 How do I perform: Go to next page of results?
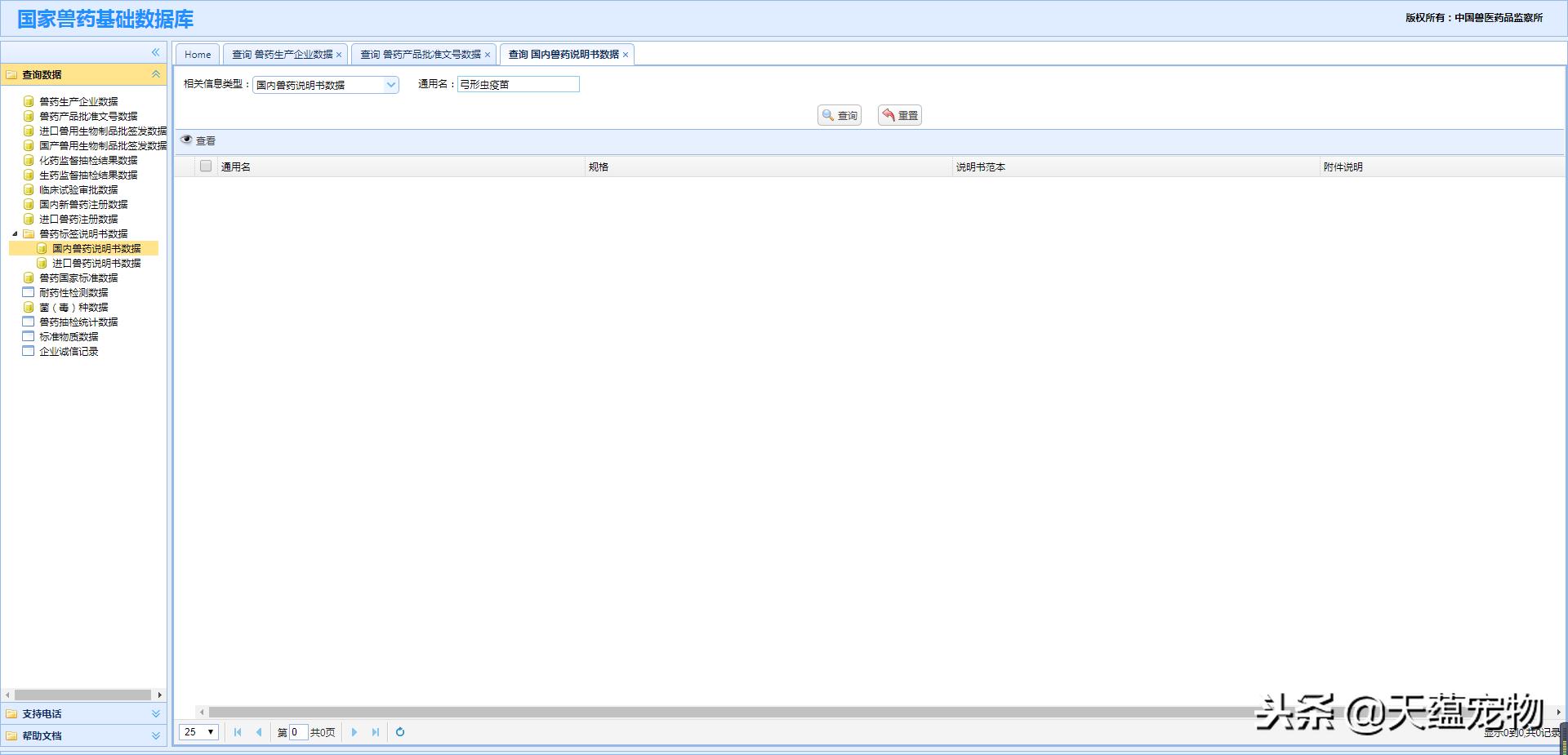point(354,732)
